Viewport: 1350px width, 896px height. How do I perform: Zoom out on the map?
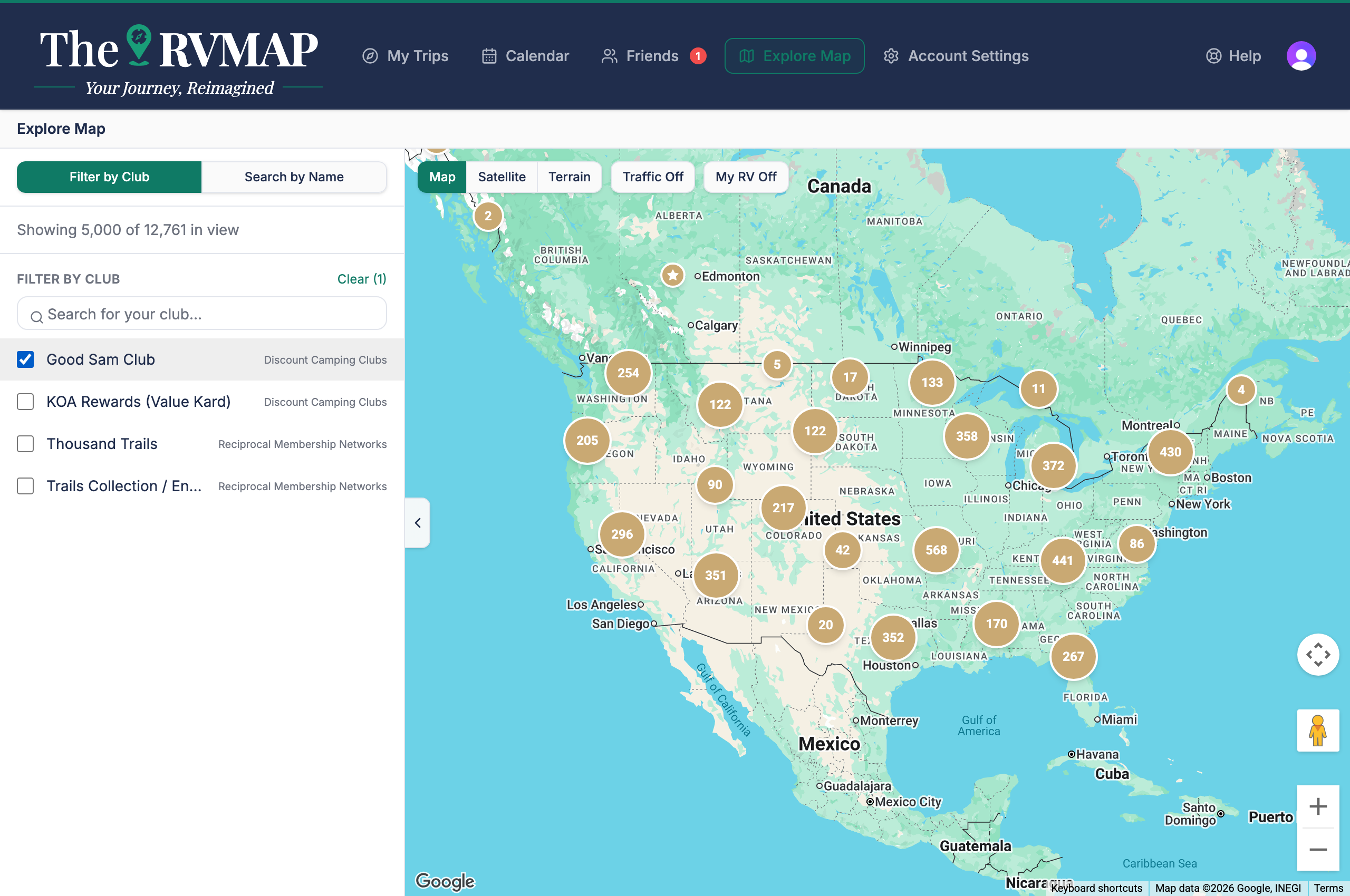click(x=1317, y=849)
